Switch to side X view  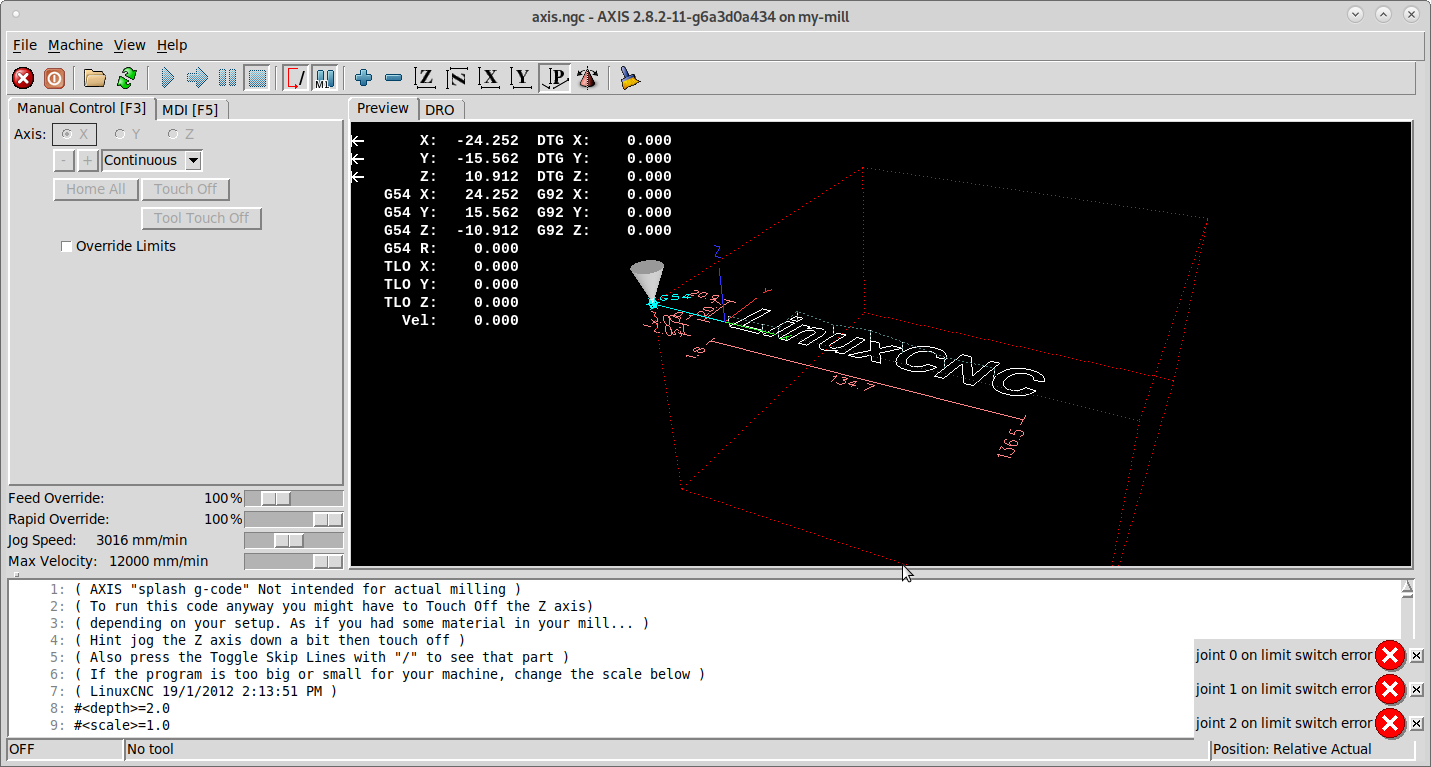(489, 77)
